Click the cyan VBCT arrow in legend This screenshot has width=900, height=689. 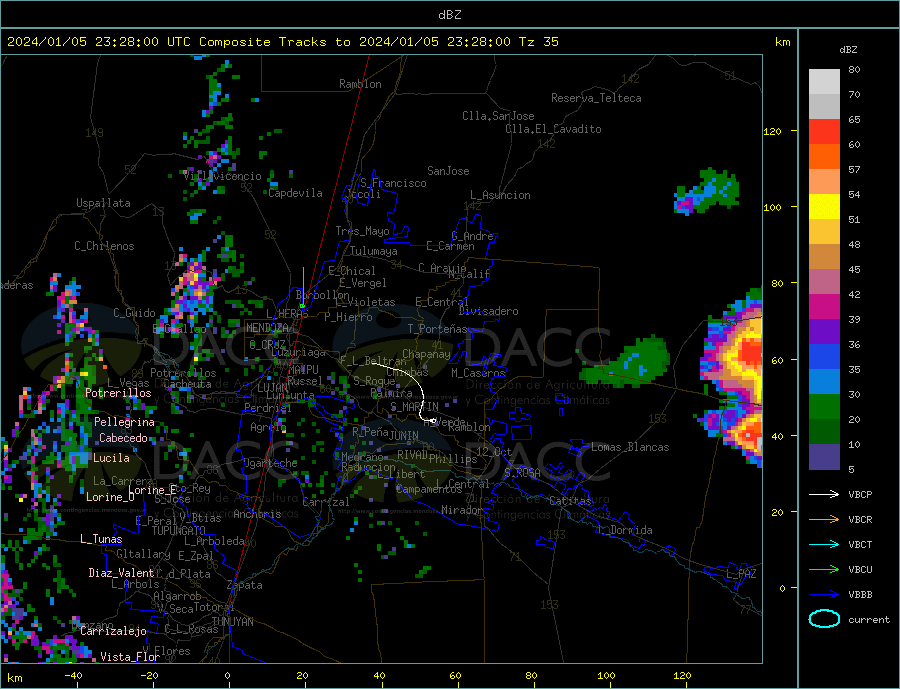[x=824, y=544]
